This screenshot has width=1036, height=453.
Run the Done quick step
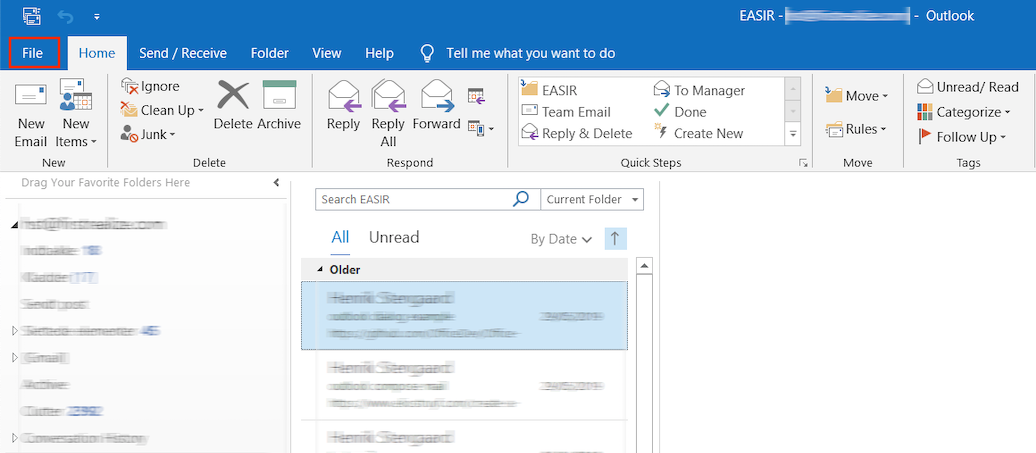click(681, 112)
